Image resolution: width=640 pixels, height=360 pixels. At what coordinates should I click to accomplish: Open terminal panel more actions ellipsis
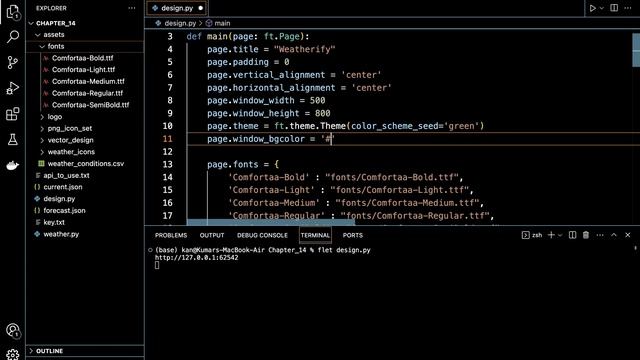[x=600, y=235]
